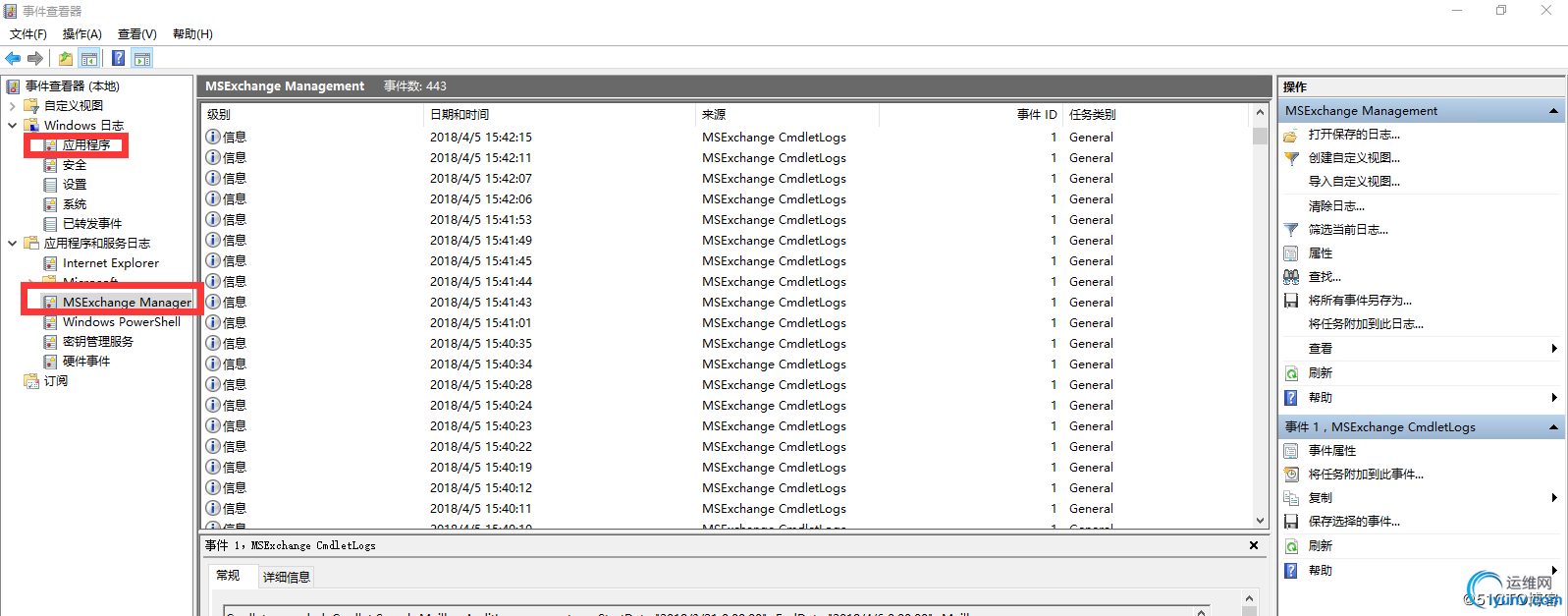This screenshot has width=1568, height=616.
Task: Open the 操作(A) menu
Action: pyautogui.click(x=82, y=34)
